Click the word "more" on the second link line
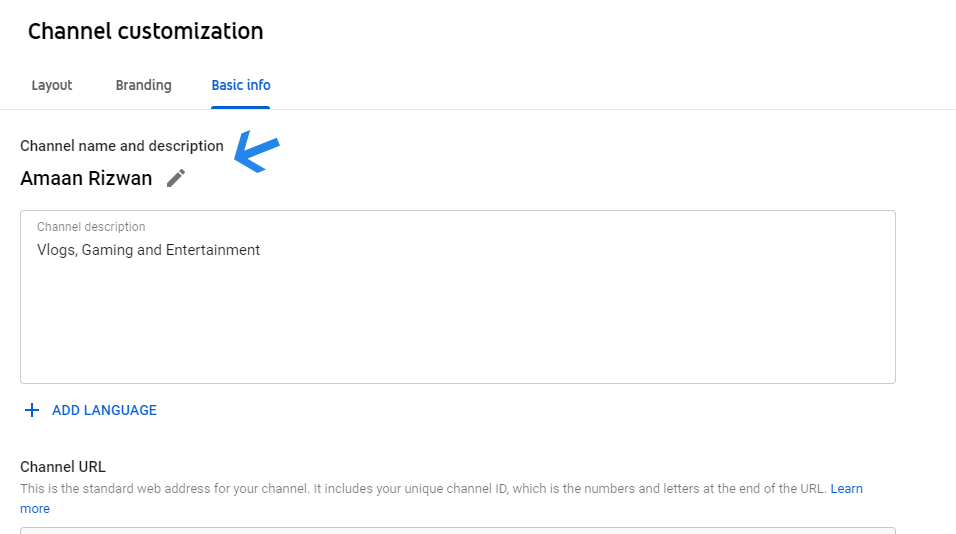956x534 pixels. pos(35,508)
